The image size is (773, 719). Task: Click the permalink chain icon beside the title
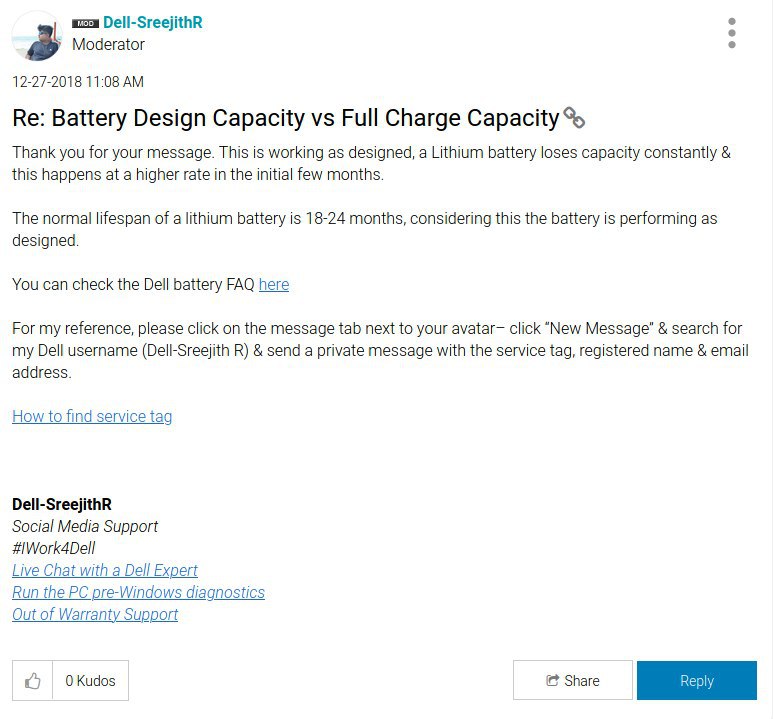click(574, 118)
